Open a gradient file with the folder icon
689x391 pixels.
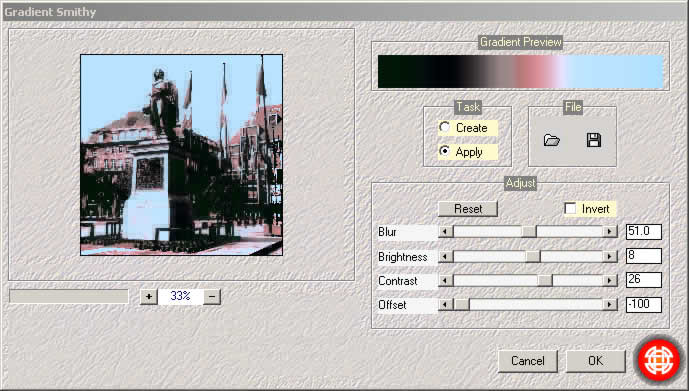click(x=551, y=140)
